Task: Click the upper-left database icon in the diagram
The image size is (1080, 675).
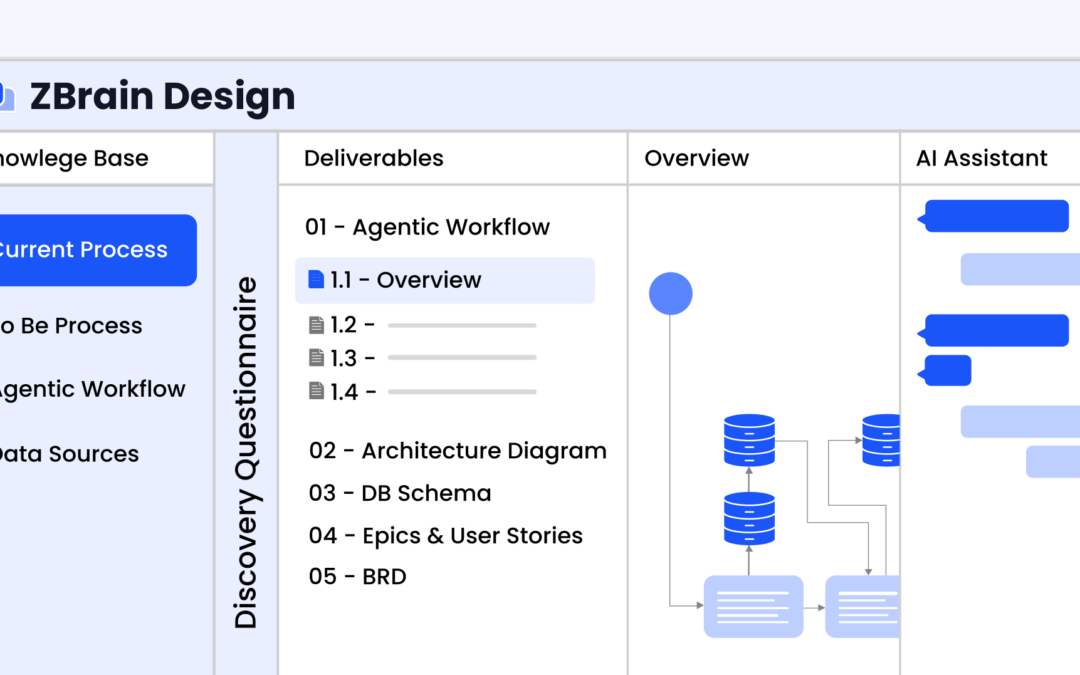Action: [749, 440]
